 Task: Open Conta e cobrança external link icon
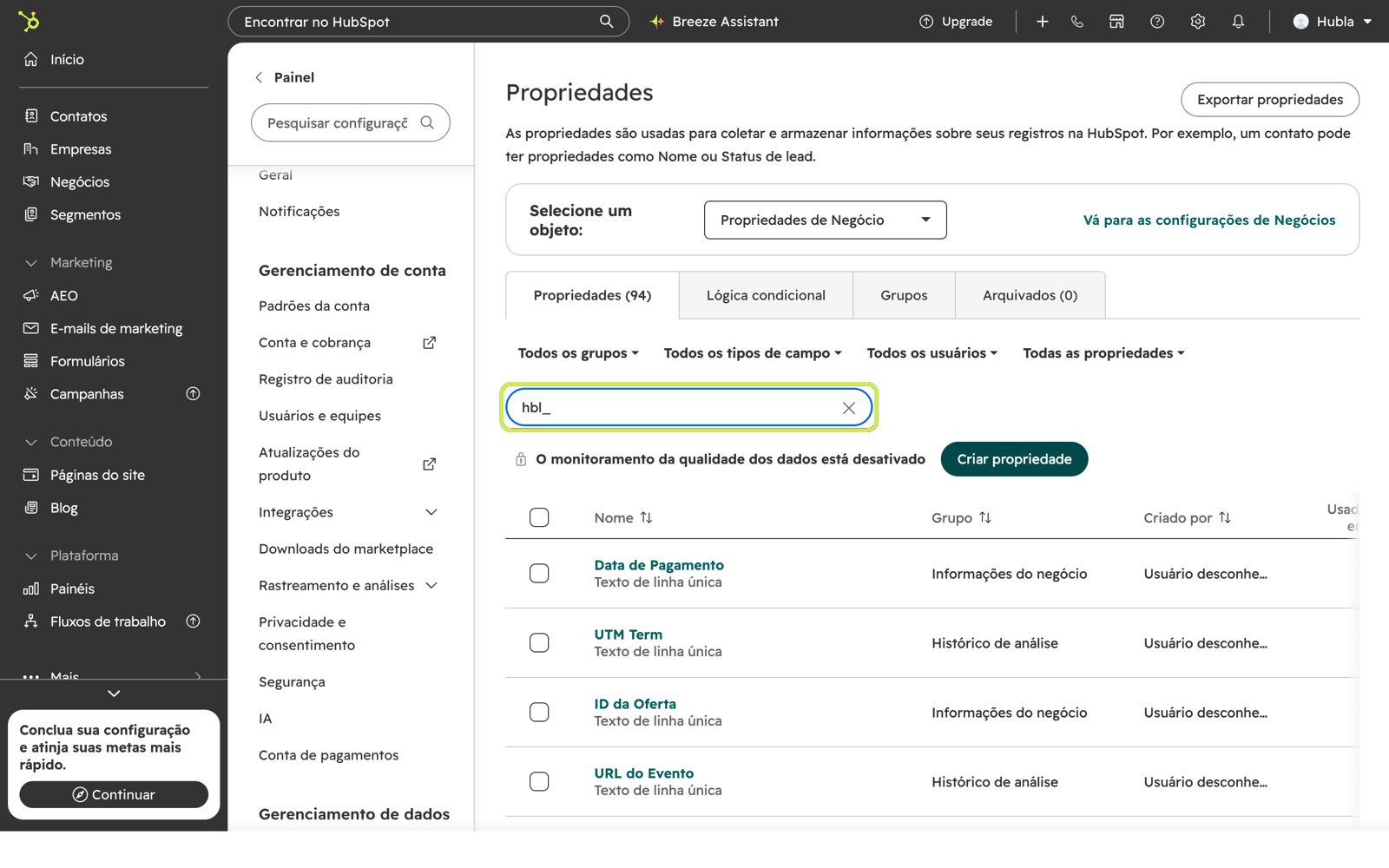click(x=429, y=343)
